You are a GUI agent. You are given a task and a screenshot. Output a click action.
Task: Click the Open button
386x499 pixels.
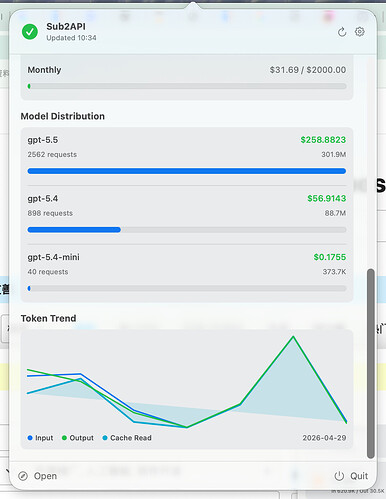coord(37,476)
